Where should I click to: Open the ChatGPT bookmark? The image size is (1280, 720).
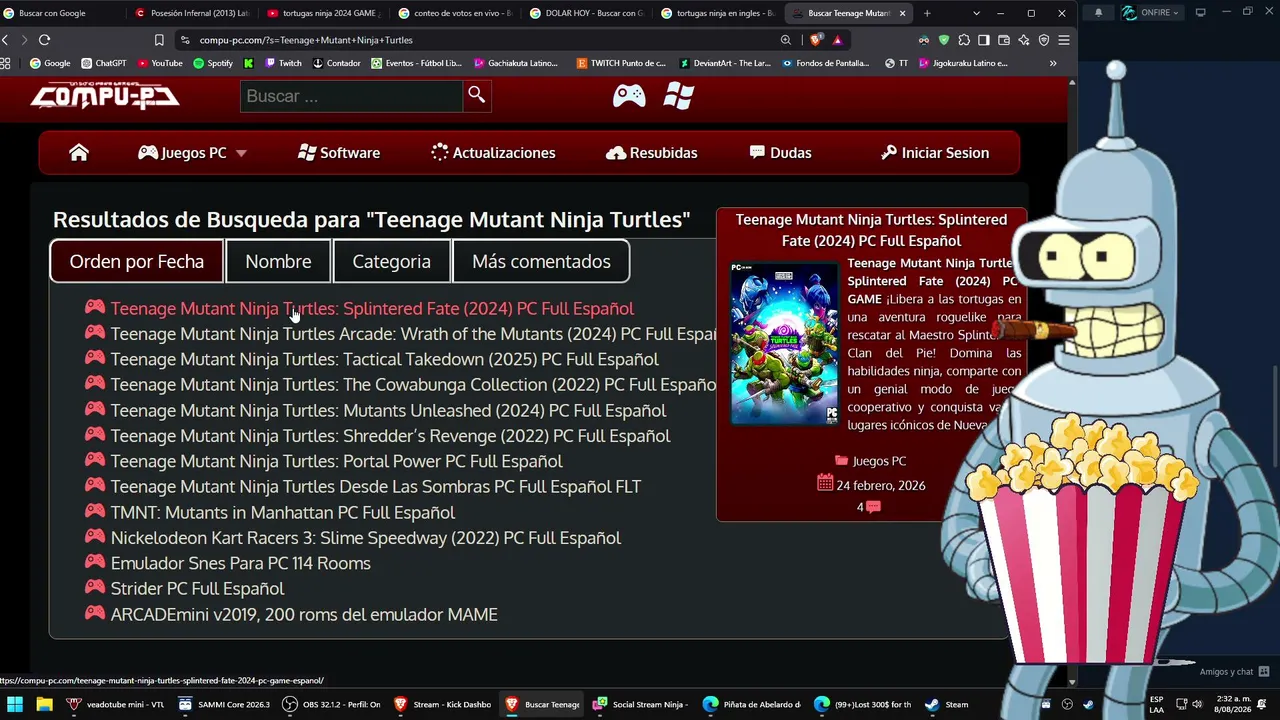pyautogui.click(x=103, y=63)
